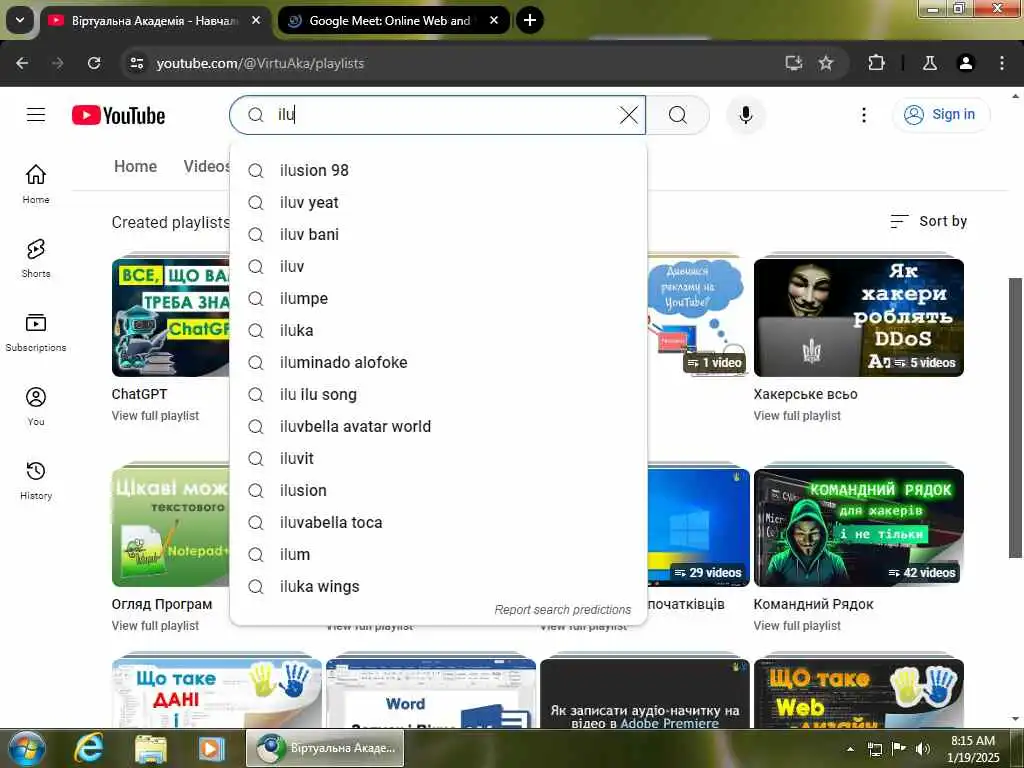
Task: Open the ChatGPT playlist title
Action: coord(139,394)
